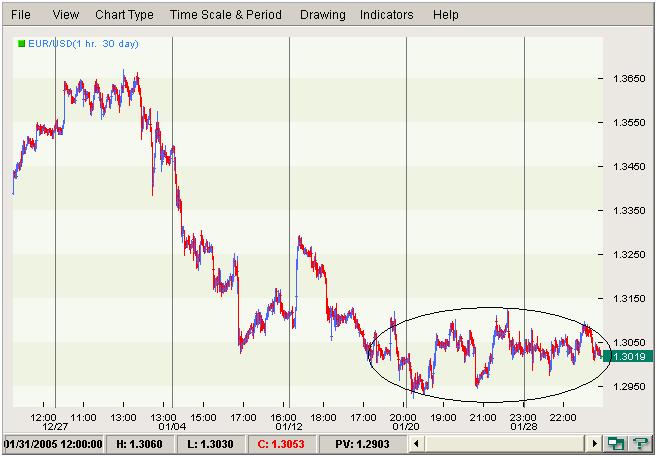This screenshot has height=457, width=657.
Task: Click the PV: 1.2903 field
Action: tap(362, 444)
